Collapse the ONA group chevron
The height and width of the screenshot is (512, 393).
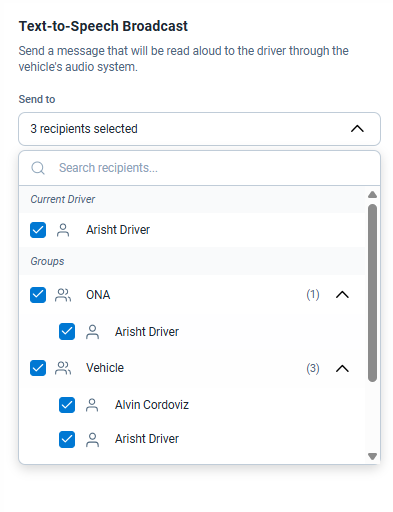click(x=342, y=295)
